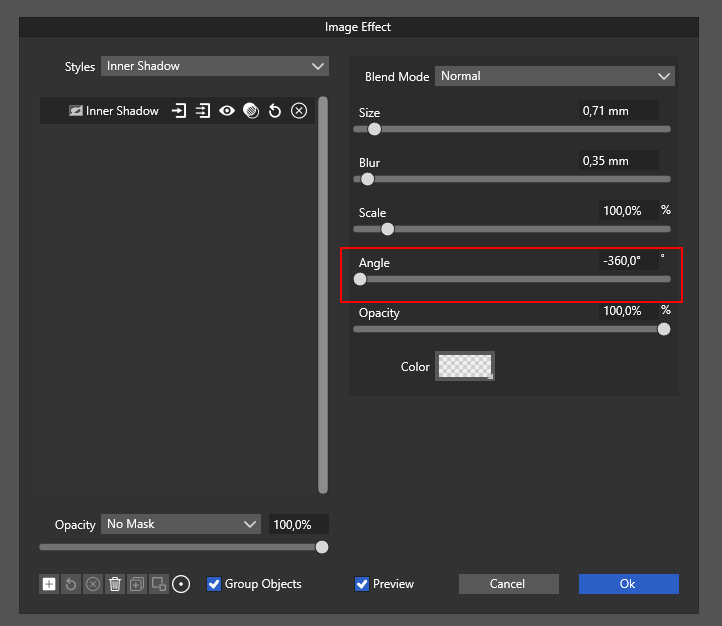Open the Styles dropdown showing Inner Shadow

click(x=214, y=66)
